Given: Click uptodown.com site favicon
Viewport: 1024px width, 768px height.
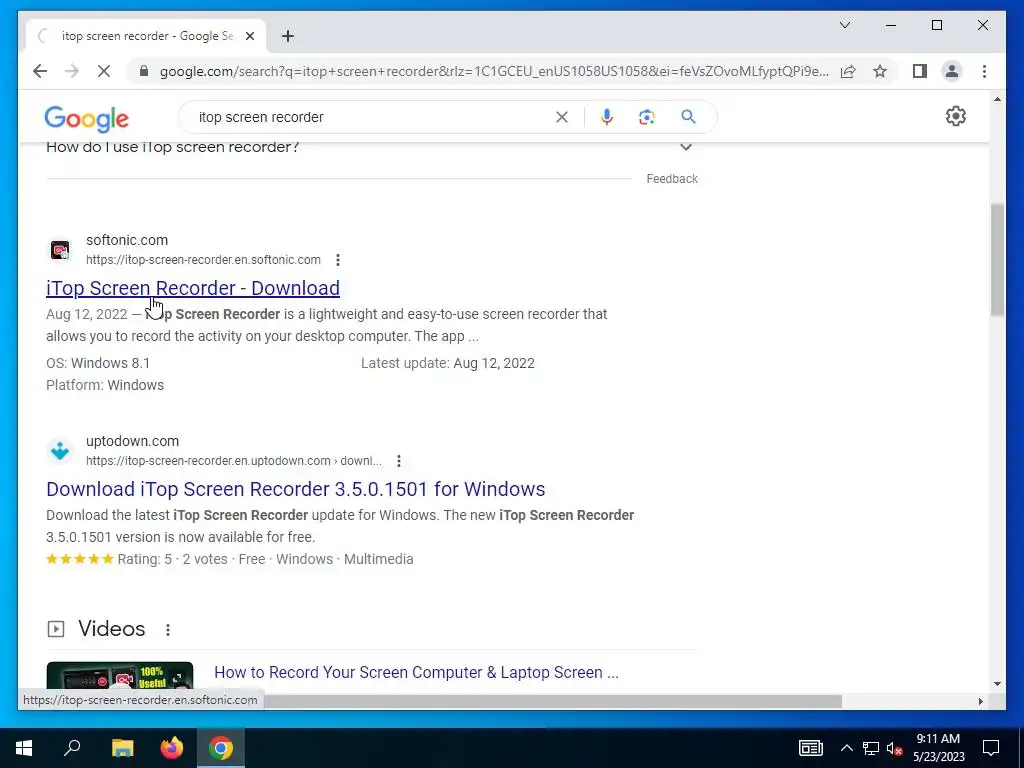Looking at the screenshot, I should click(x=60, y=451).
